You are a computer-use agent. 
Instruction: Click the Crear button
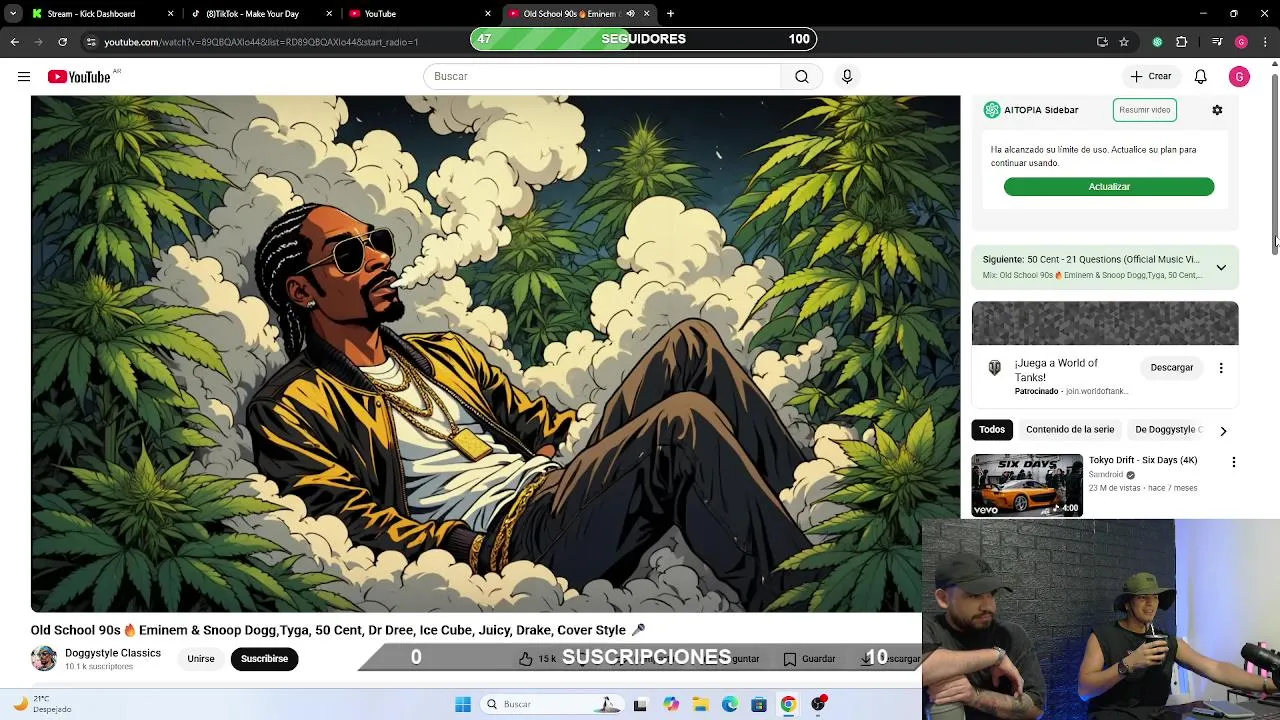[1150, 76]
